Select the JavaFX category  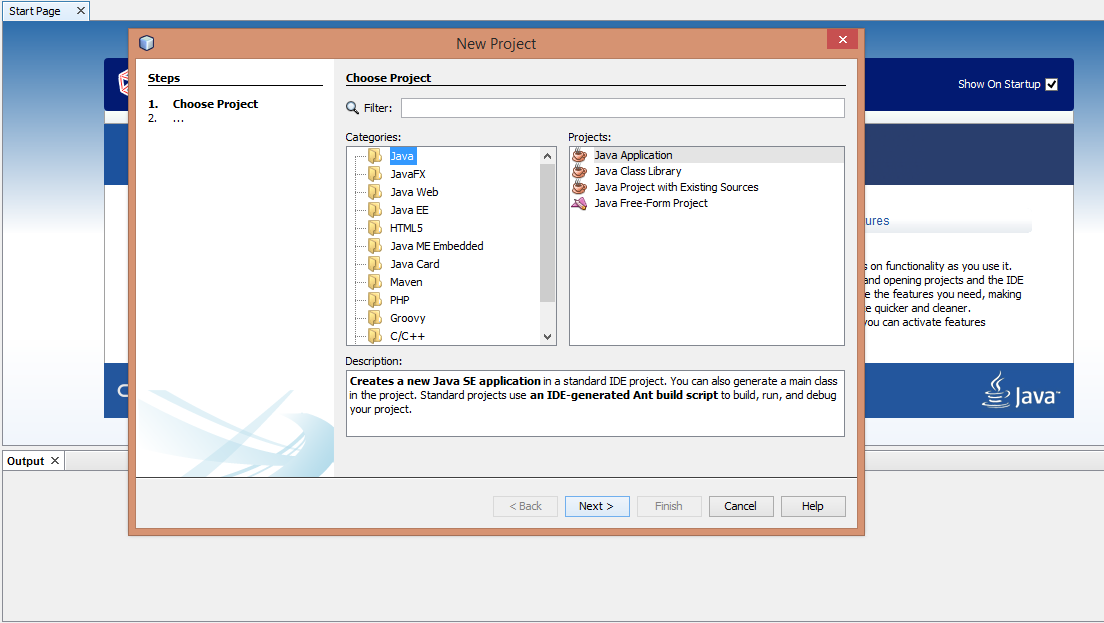point(408,174)
